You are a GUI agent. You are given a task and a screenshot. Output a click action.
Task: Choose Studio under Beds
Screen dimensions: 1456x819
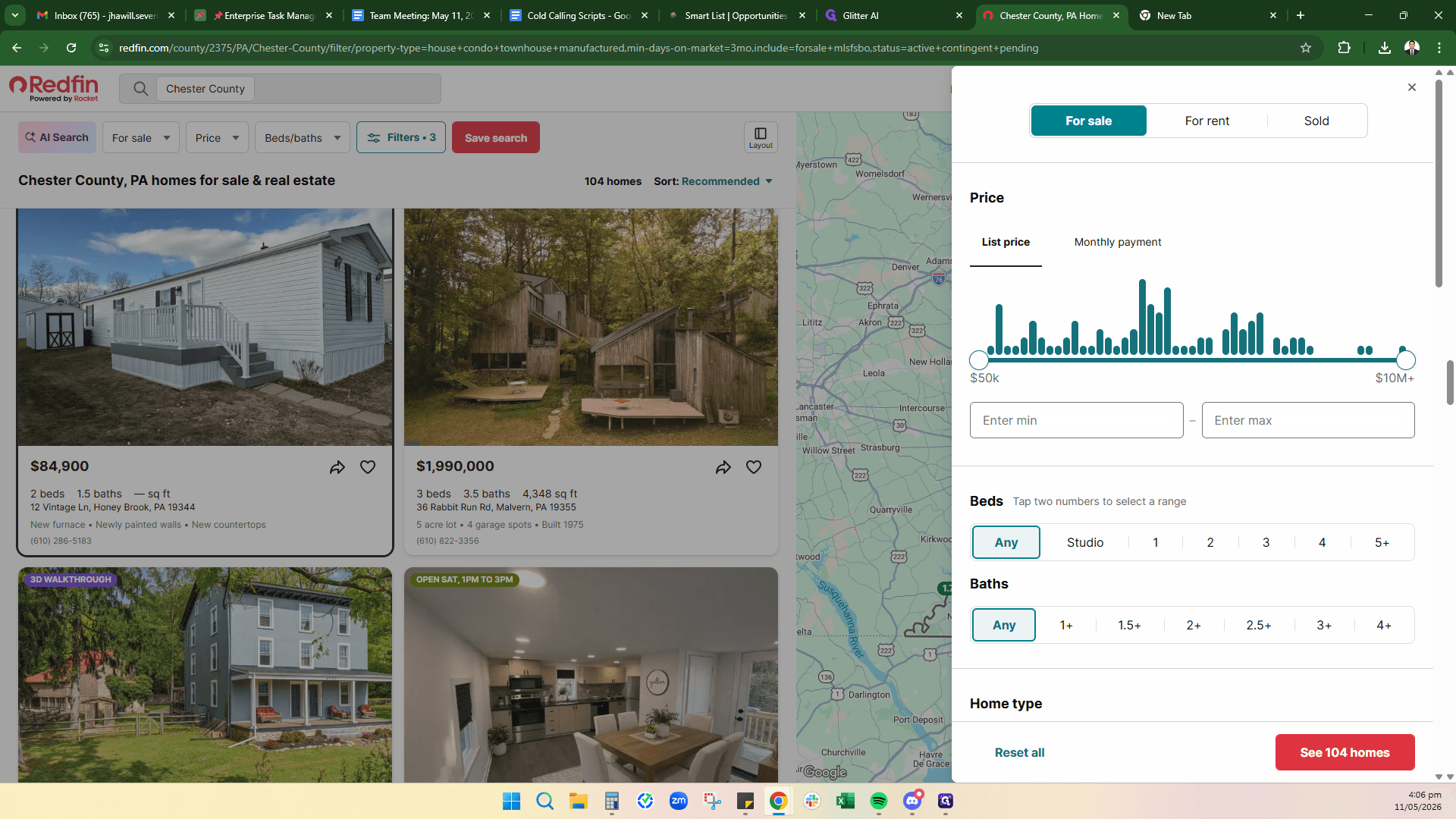coord(1085,542)
